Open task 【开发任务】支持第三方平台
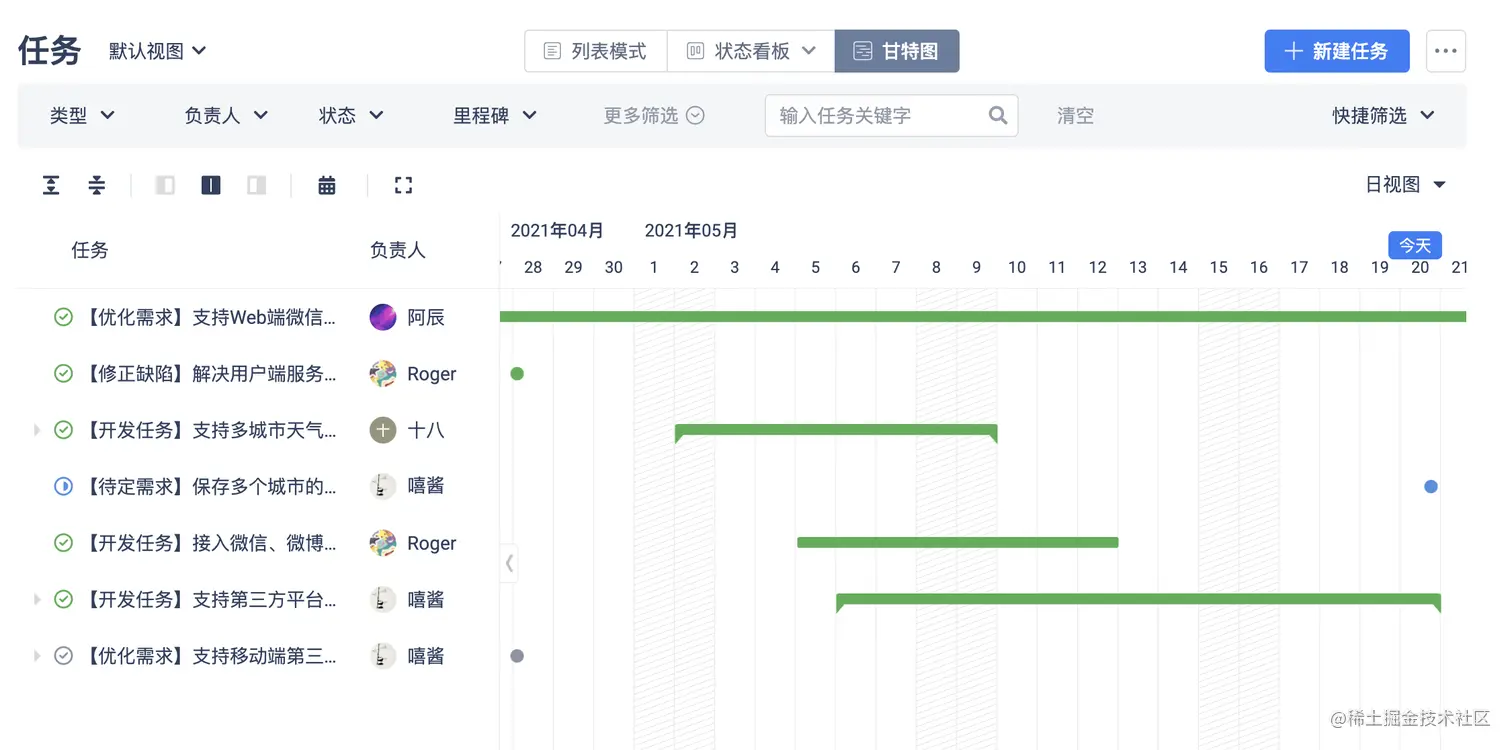Viewport: 1512px width, 750px height. point(210,599)
